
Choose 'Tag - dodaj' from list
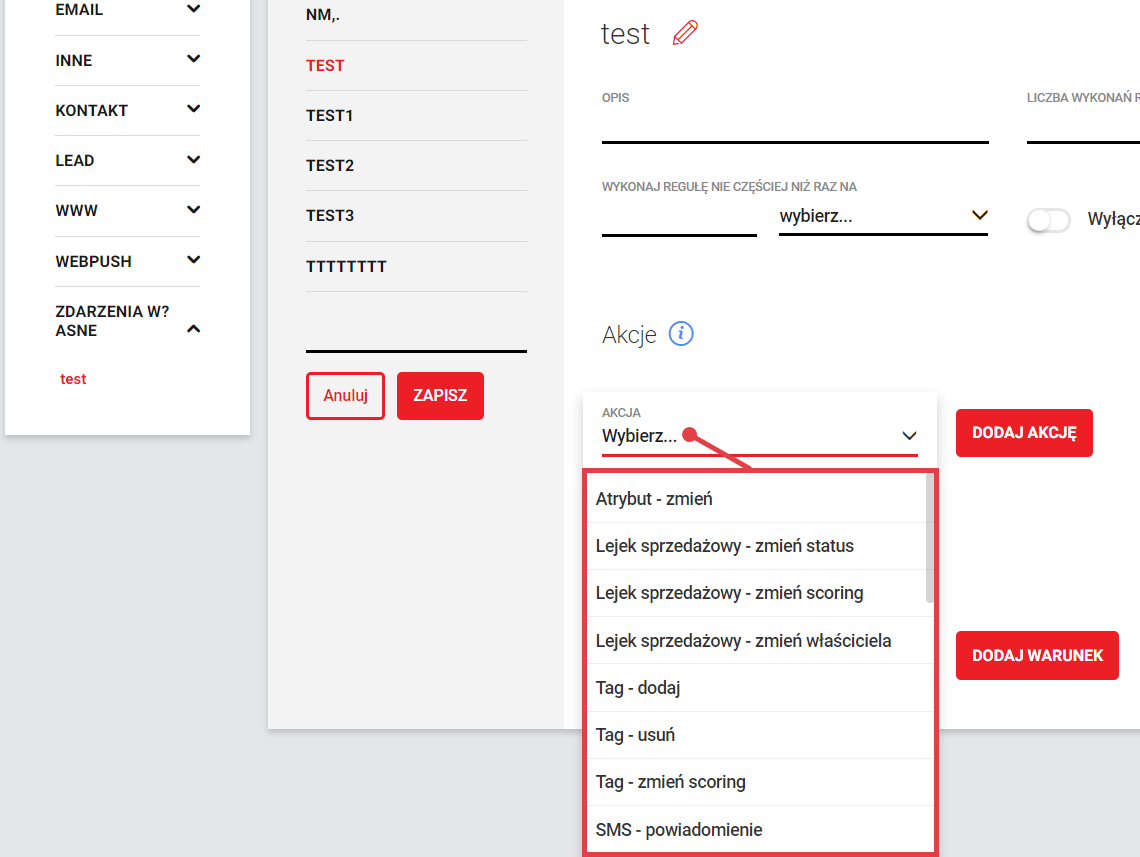[x=638, y=688]
